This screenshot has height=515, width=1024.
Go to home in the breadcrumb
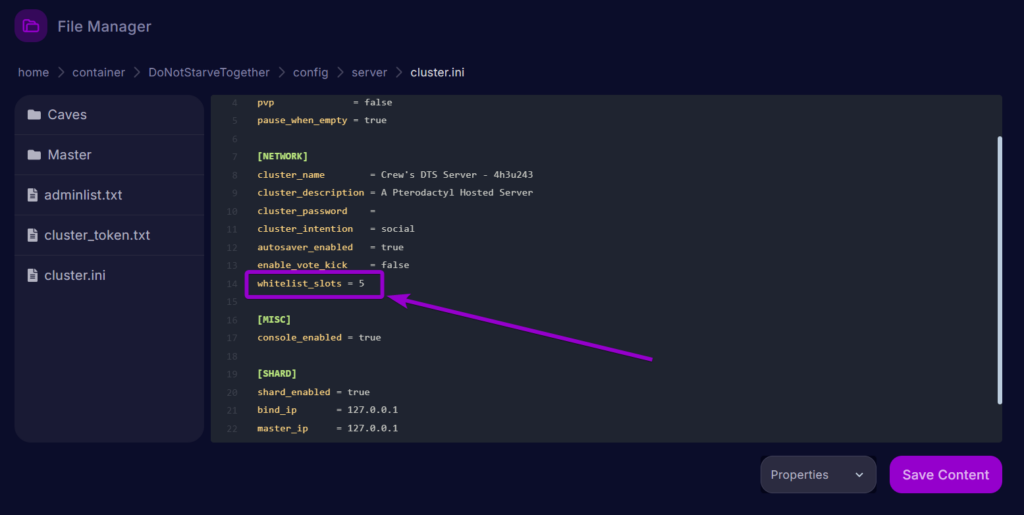[33, 72]
